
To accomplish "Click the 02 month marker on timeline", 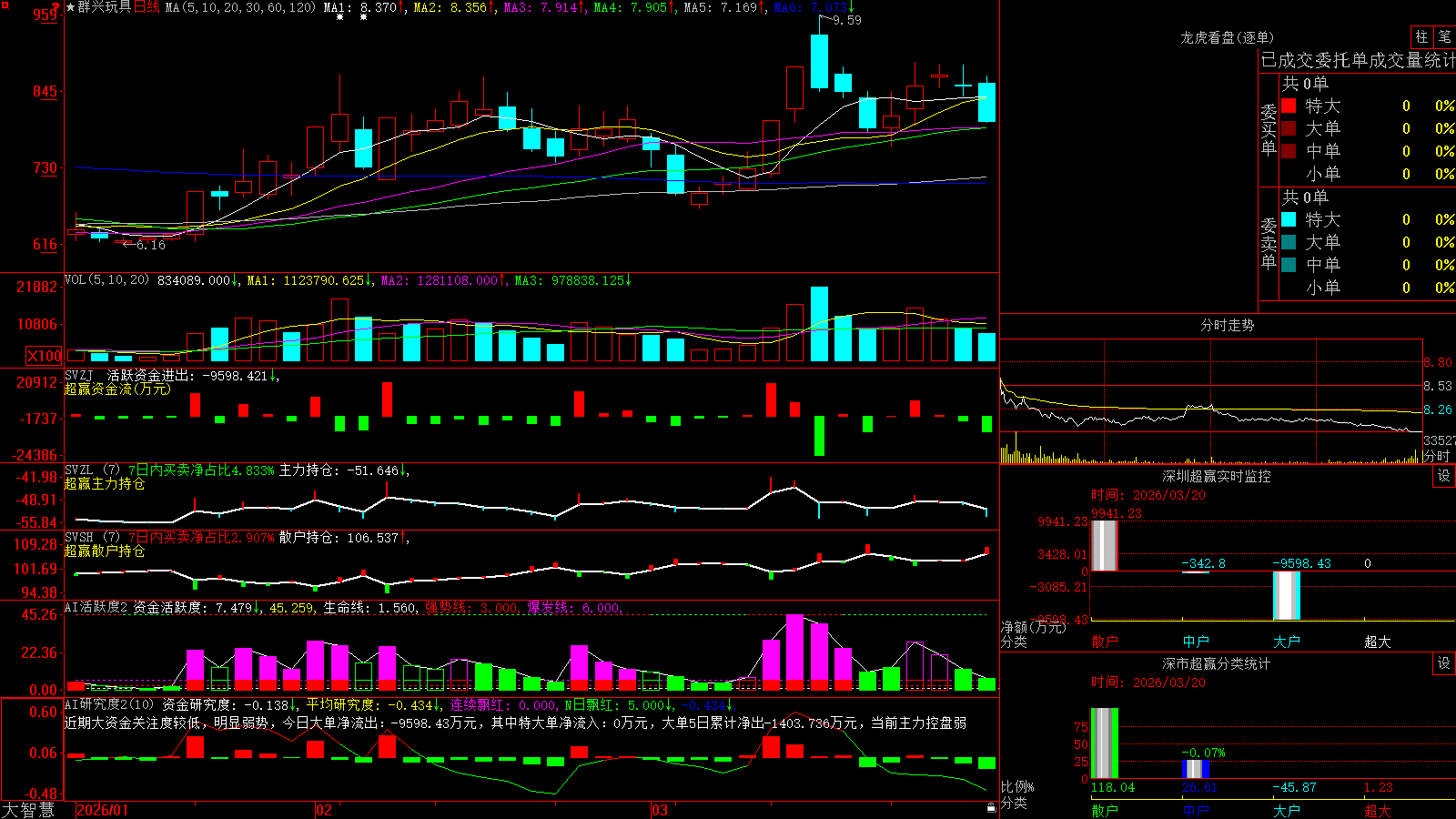I will pyautogui.click(x=323, y=810).
